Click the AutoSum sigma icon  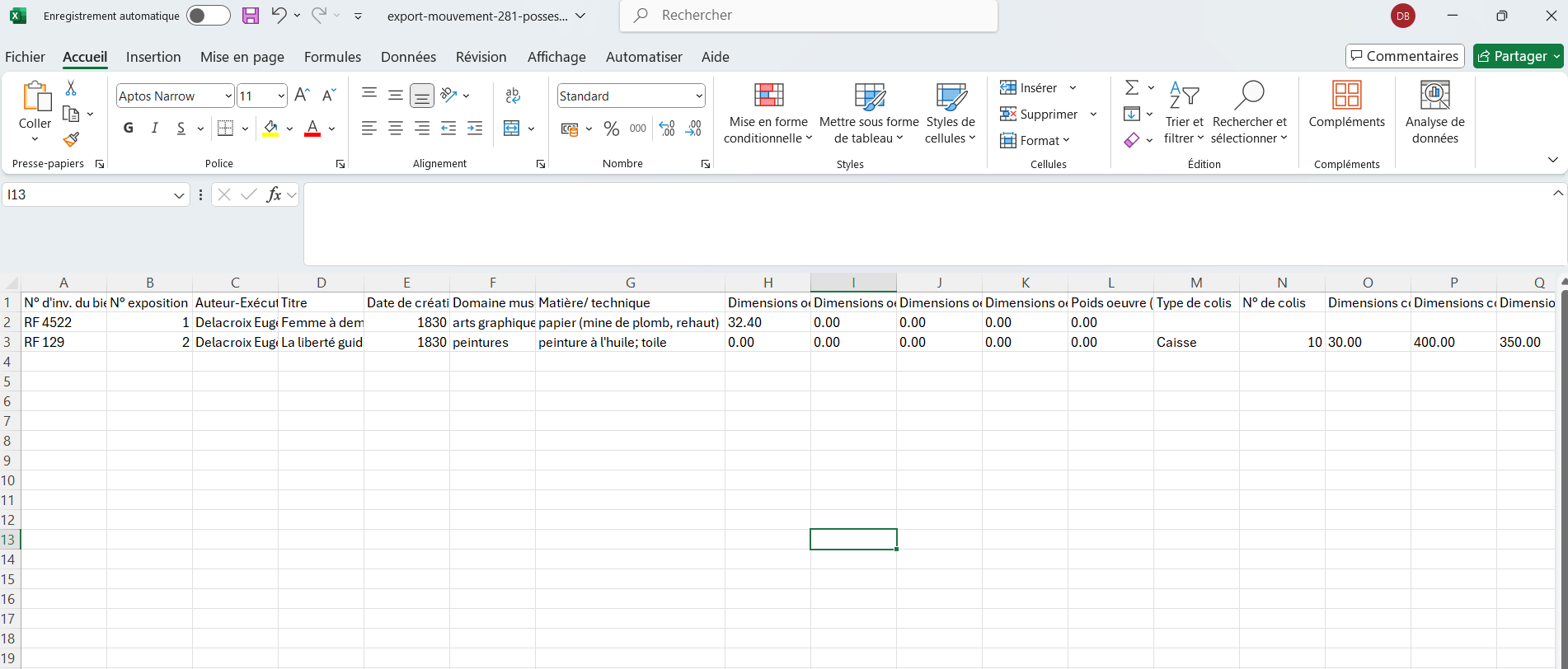tap(1132, 87)
